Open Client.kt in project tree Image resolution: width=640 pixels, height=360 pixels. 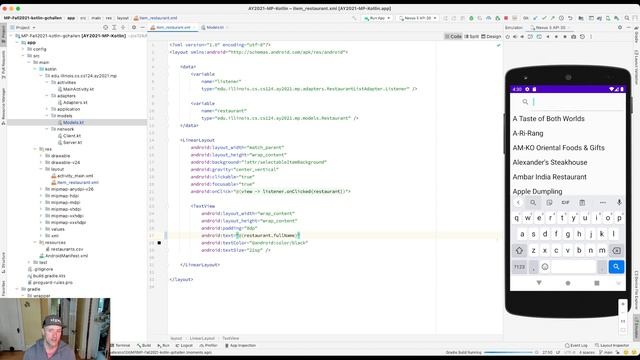click(x=69, y=136)
